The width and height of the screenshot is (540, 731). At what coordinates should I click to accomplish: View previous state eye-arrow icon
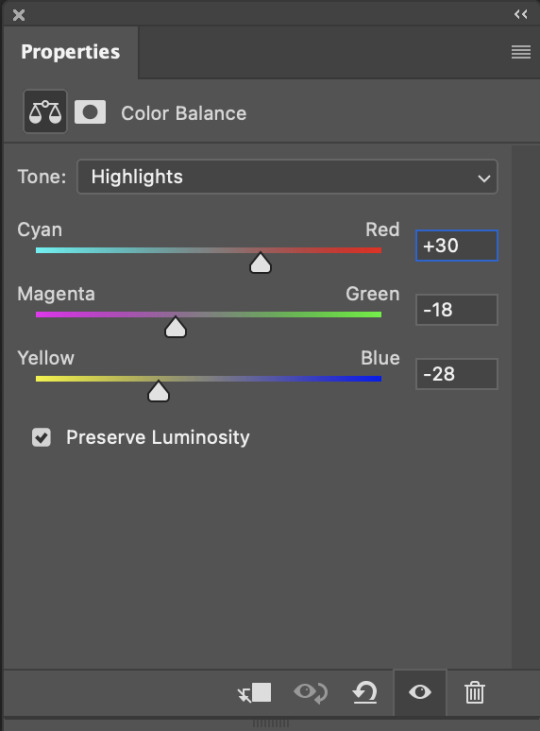[311, 692]
